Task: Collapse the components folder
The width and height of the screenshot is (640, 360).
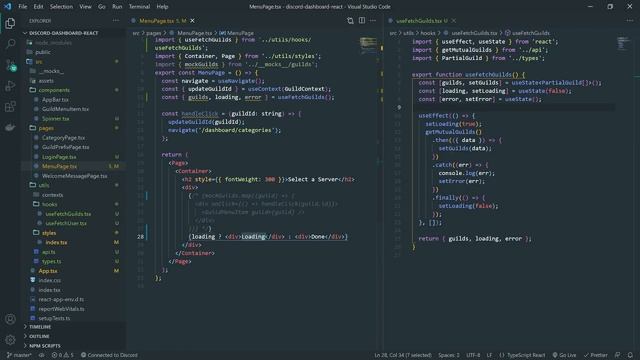Action: coord(54,90)
